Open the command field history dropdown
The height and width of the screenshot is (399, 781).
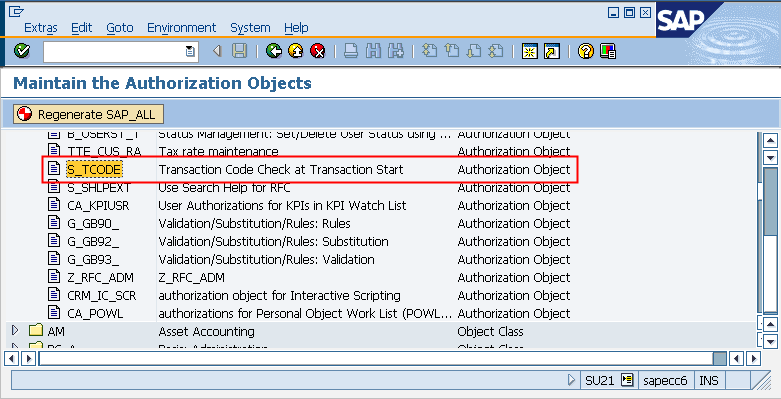[x=190, y=51]
